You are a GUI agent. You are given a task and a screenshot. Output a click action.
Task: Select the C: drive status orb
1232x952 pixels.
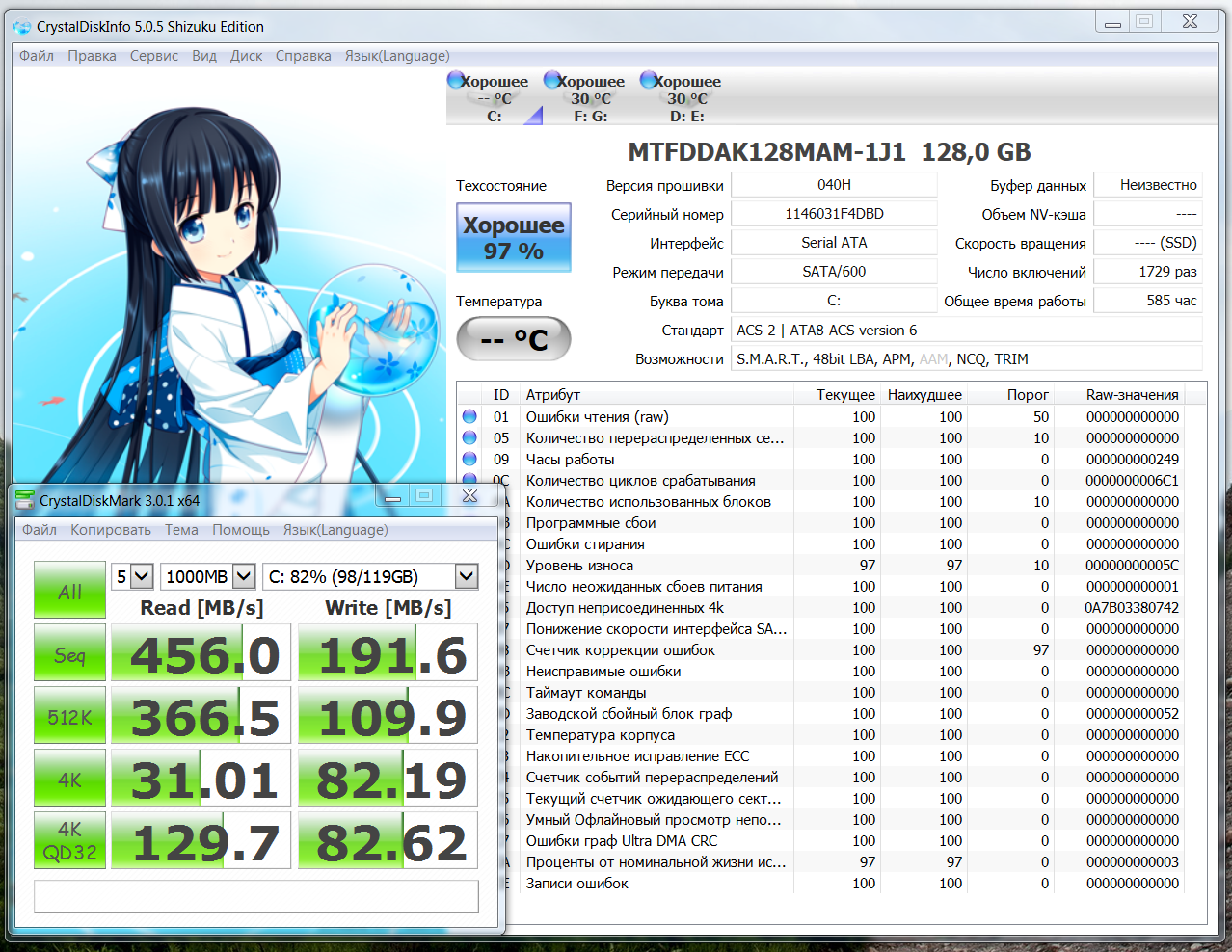pyautogui.click(x=456, y=80)
